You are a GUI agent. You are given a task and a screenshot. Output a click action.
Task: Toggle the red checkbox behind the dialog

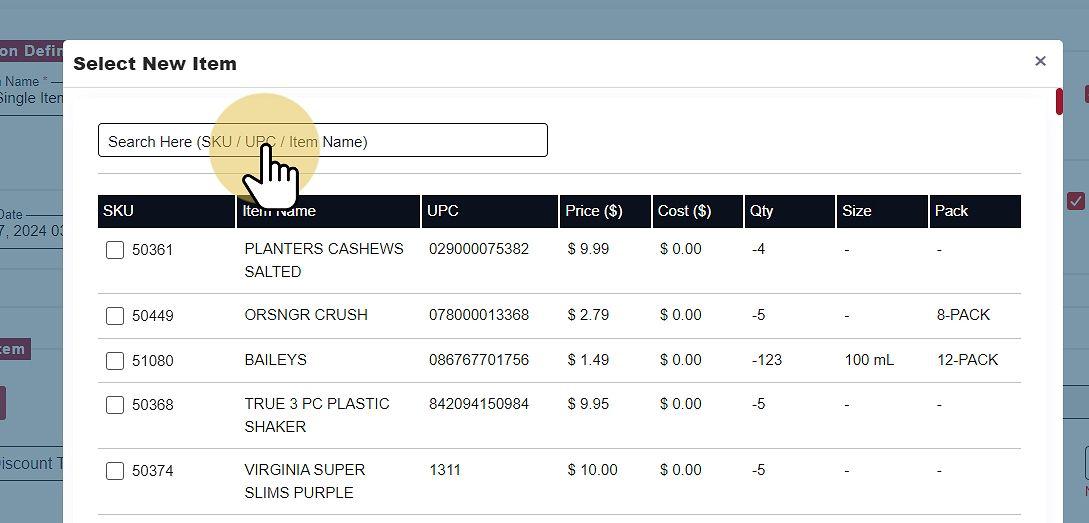1076,201
